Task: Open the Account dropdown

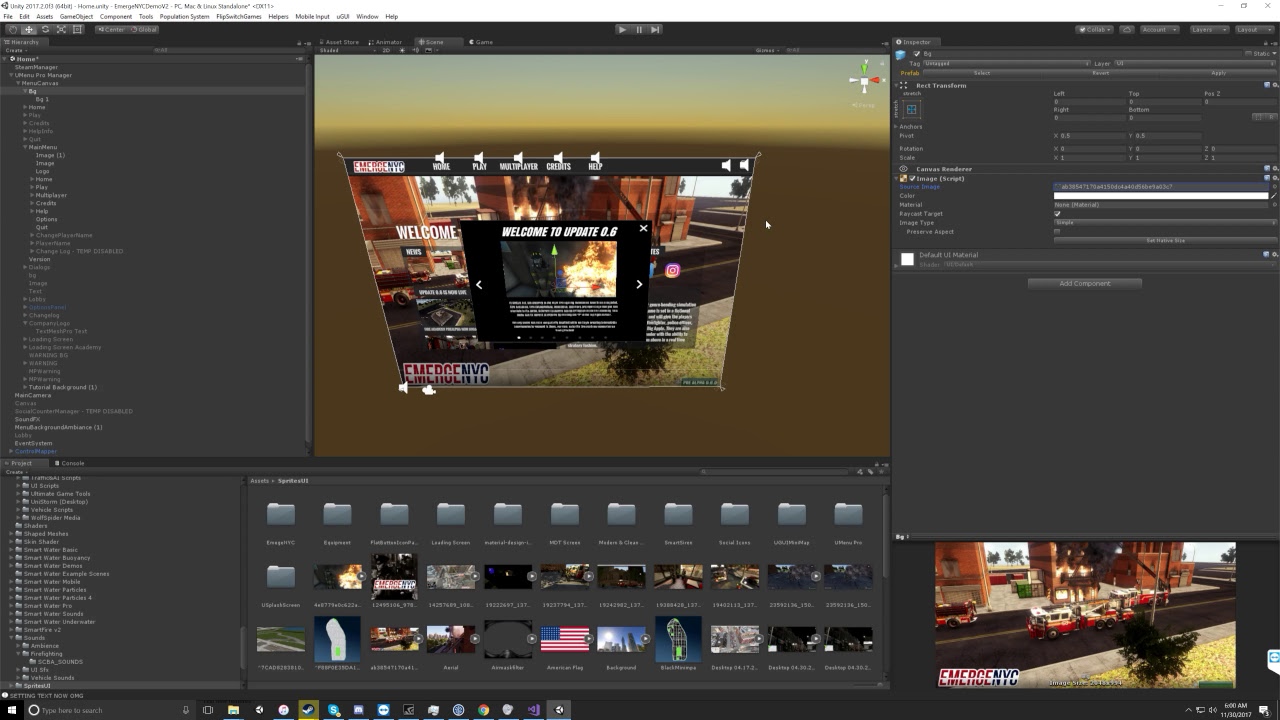Action: pyautogui.click(x=1159, y=29)
